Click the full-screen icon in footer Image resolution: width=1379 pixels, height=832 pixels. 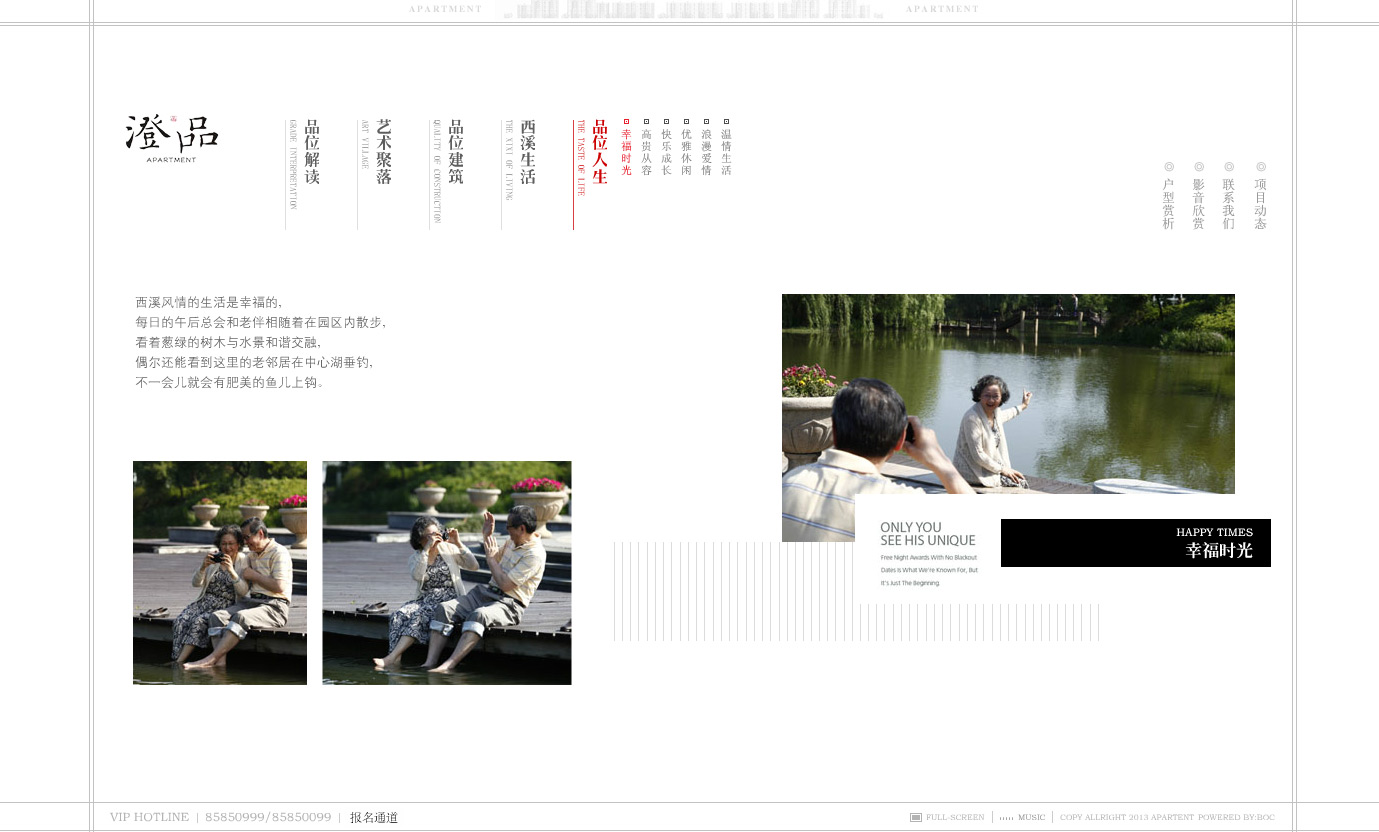coord(915,817)
